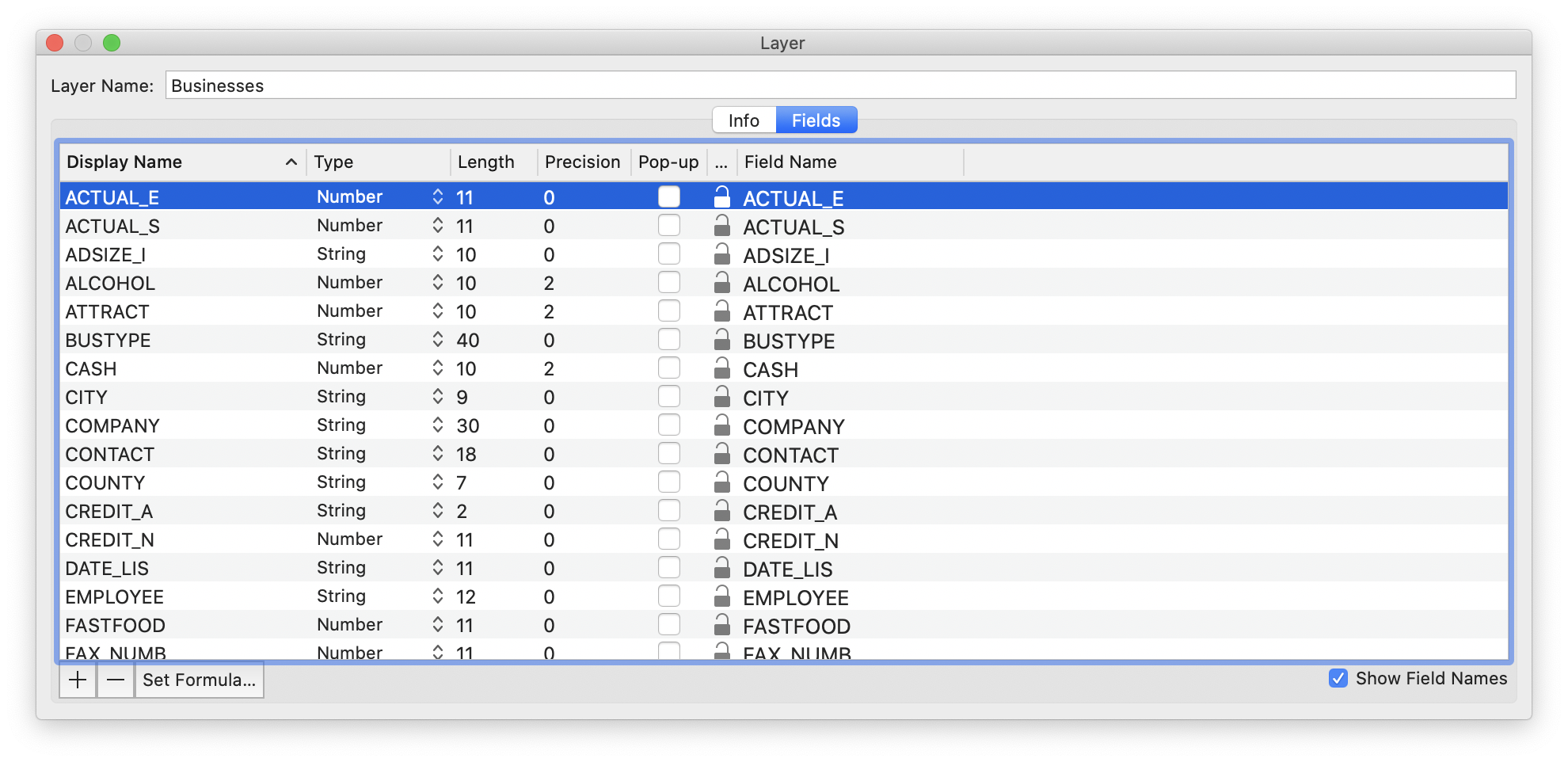The height and width of the screenshot is (762, 1568).
Task: Click the lock icon for BUSTYPE row
Action: pos(723,339)
